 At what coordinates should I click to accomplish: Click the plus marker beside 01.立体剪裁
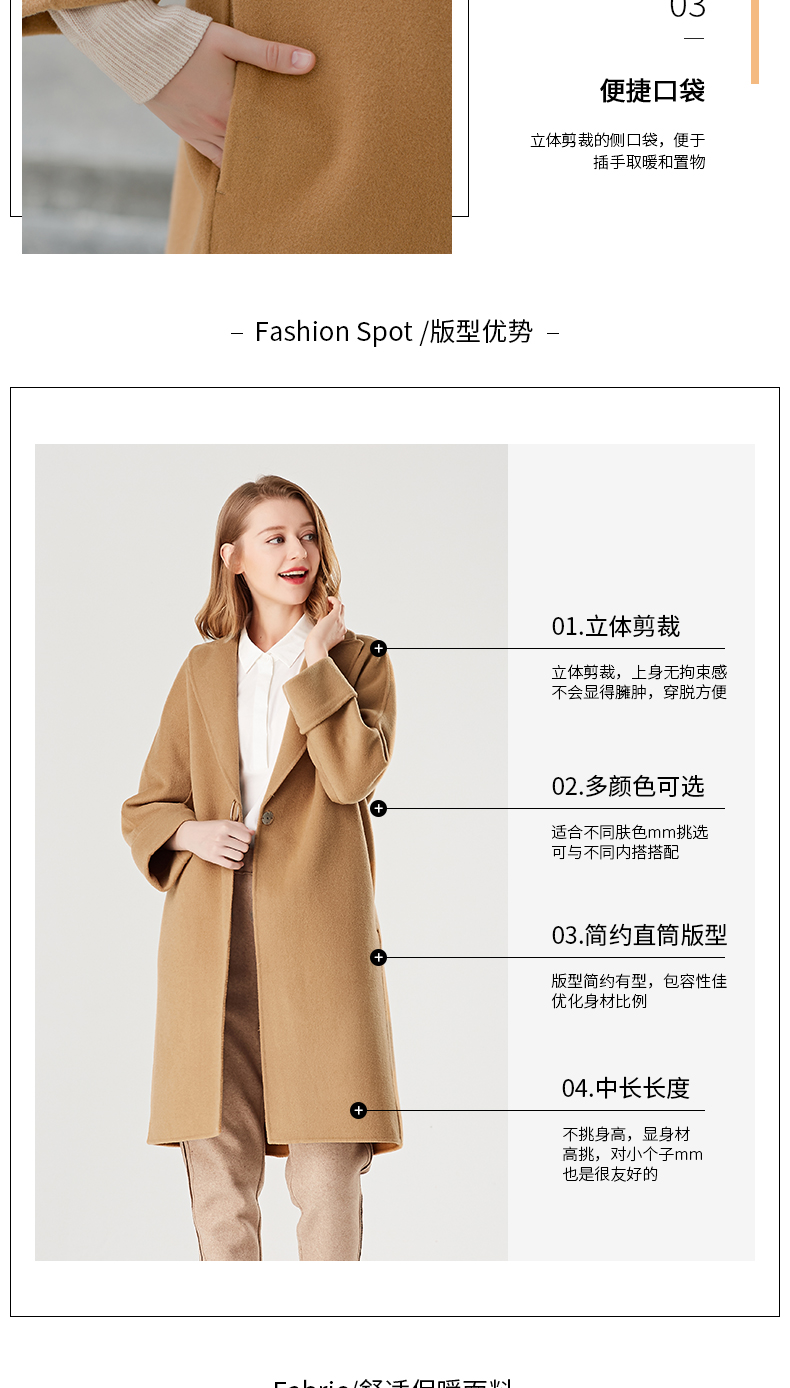(x=378, y=648)
